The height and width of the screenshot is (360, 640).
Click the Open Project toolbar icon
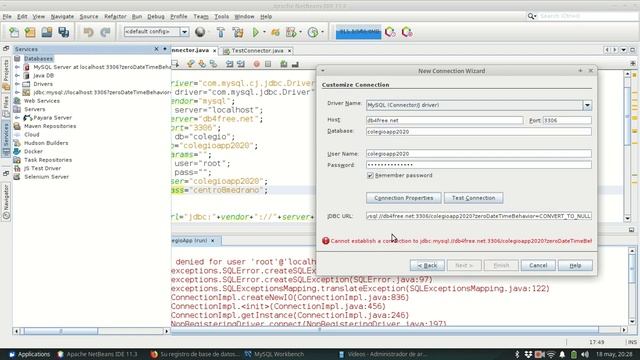47,32
